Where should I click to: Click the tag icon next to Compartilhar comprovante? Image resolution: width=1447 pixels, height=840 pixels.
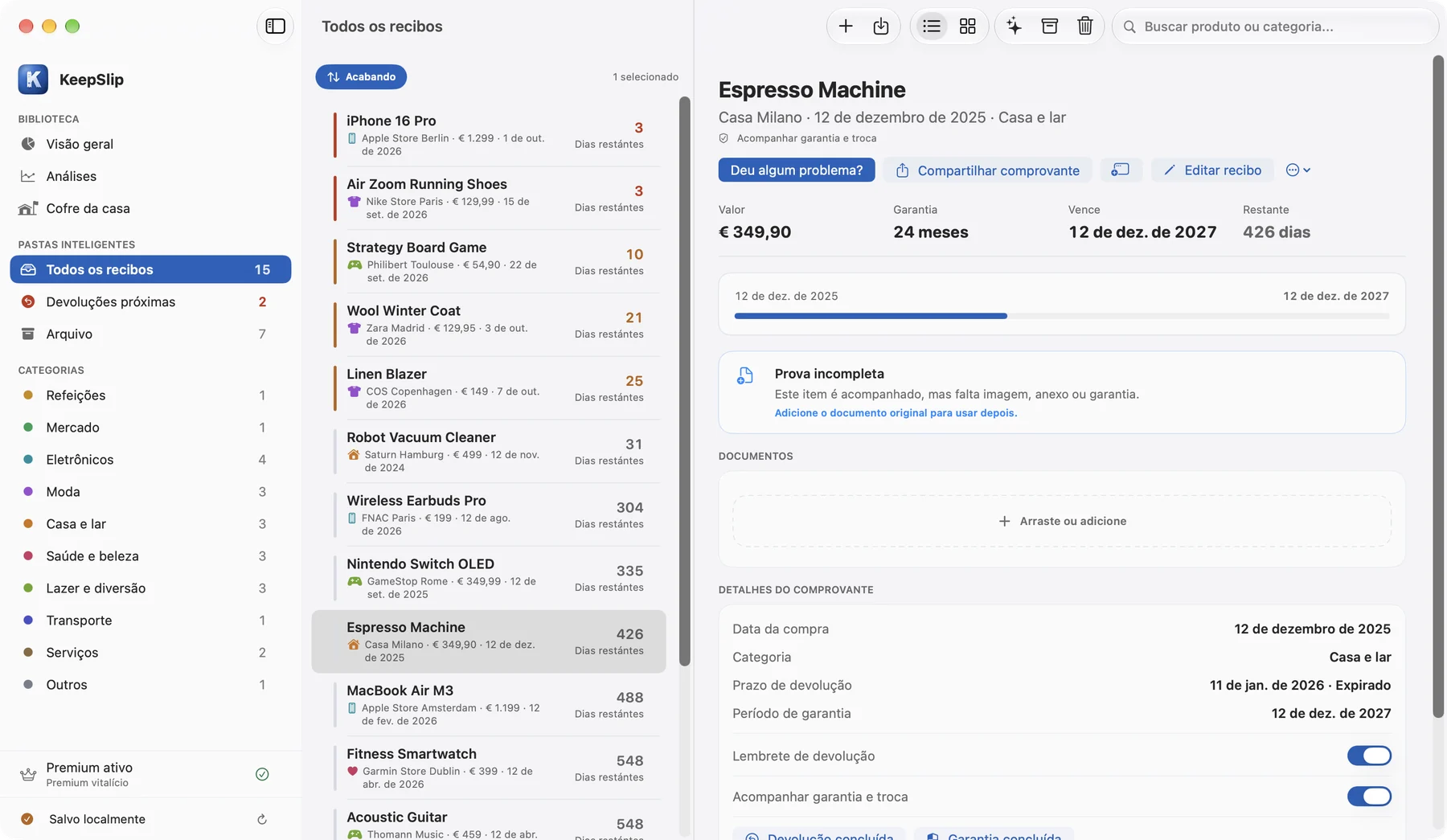point(1121,170)
